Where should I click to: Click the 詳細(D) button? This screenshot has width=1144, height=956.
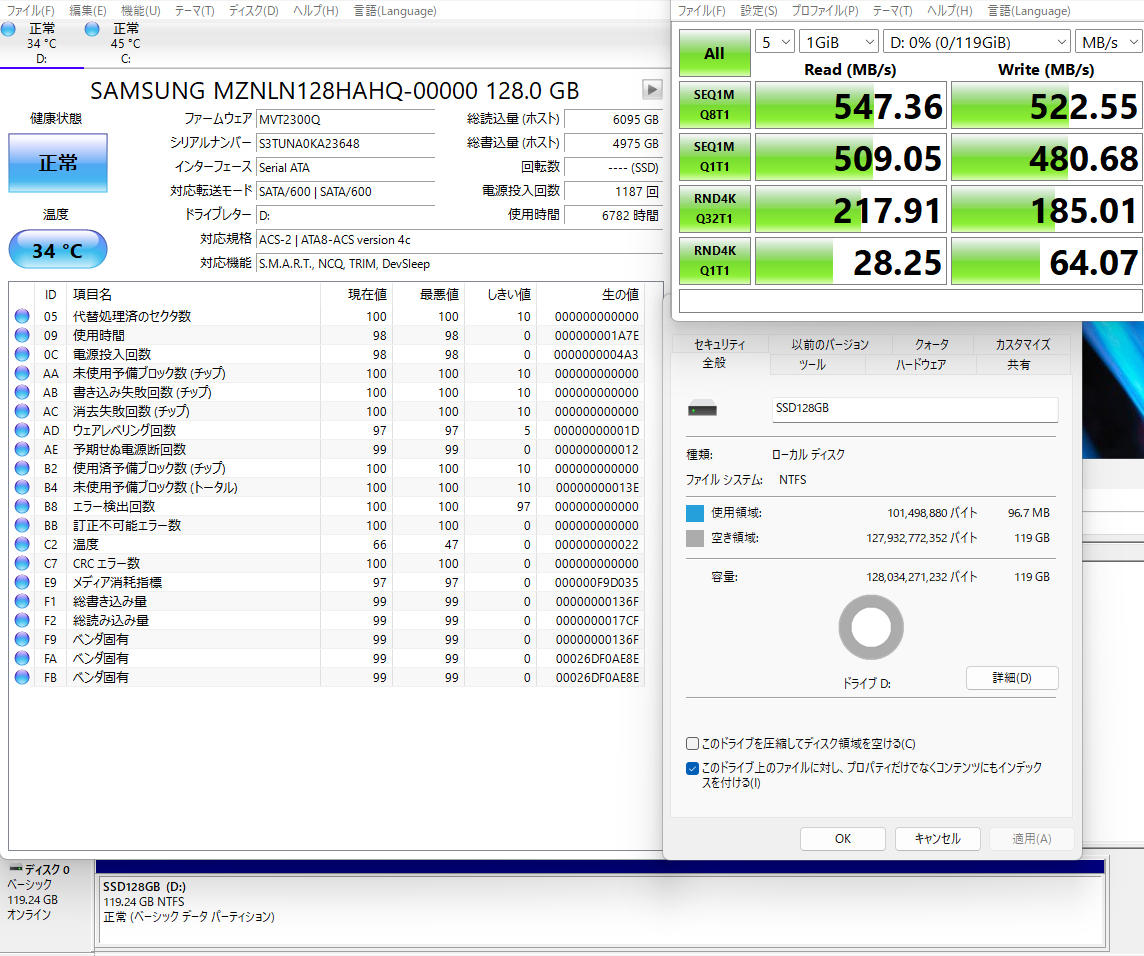[1011, 678]
